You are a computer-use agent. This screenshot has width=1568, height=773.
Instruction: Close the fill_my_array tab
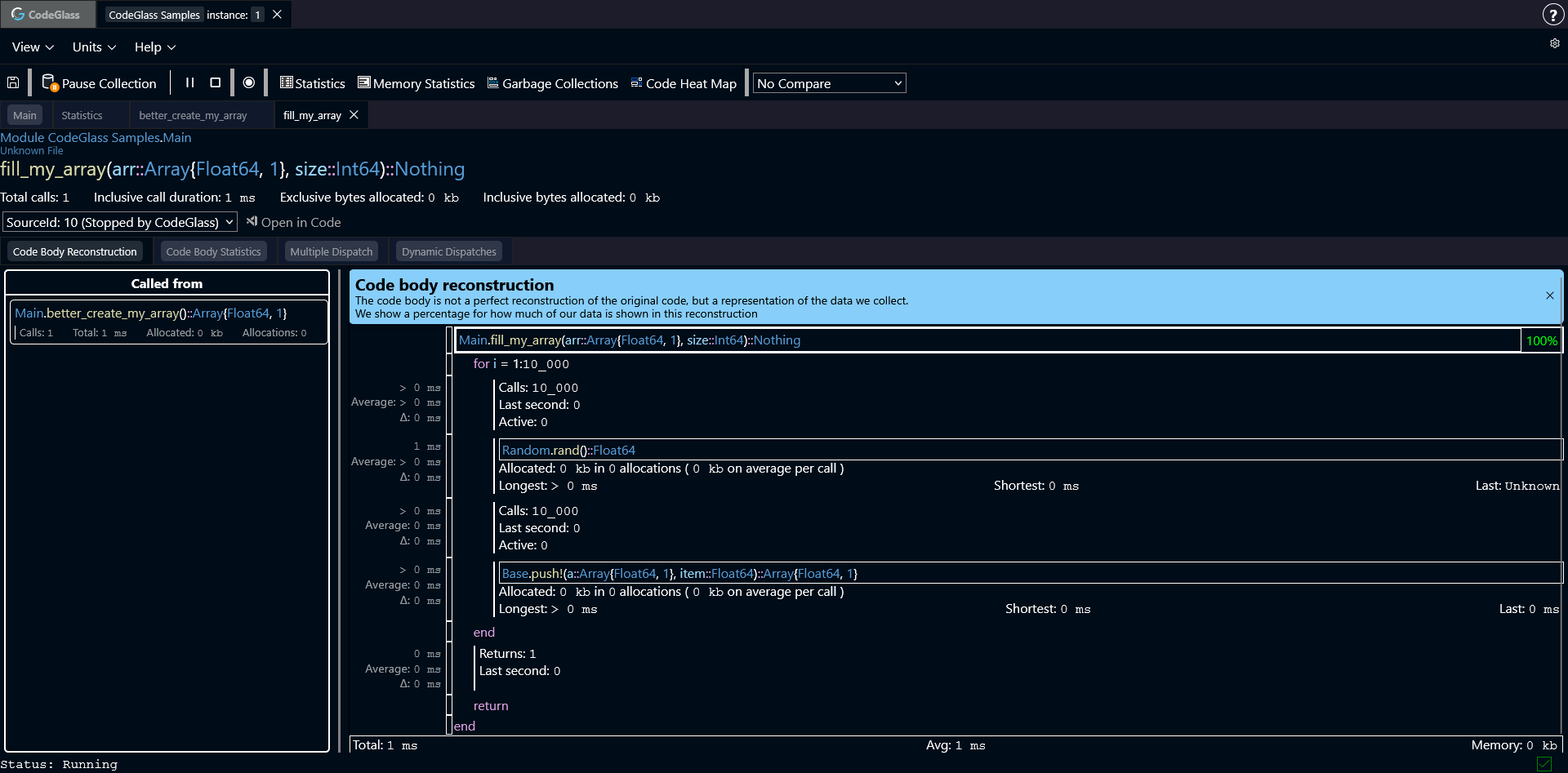click(x=354, y=115)
